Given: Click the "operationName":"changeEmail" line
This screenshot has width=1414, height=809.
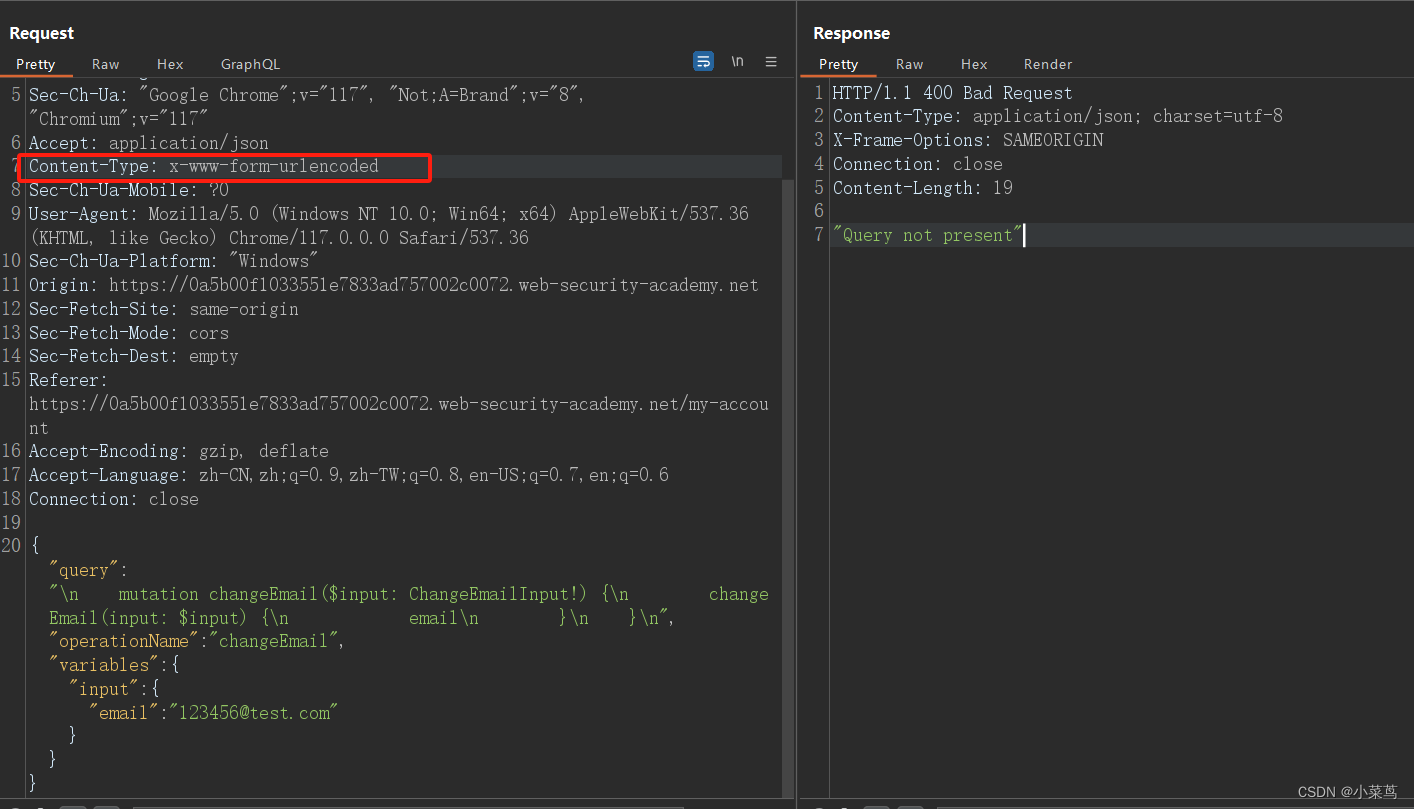Looking at the screenshot, I should pos(196,641).
